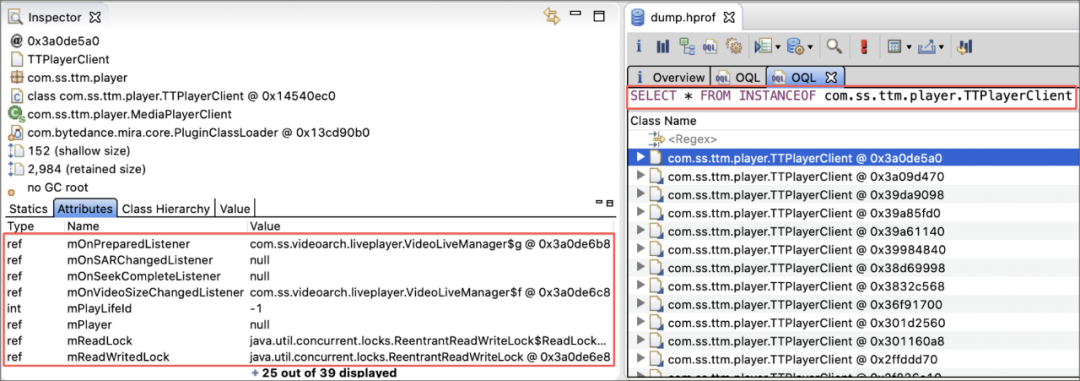Select the mOnVideoSizeChangedListener attribute row
Image resolution: width=1080 pixels, height=381 pixels.
click(x=310, y=292)
